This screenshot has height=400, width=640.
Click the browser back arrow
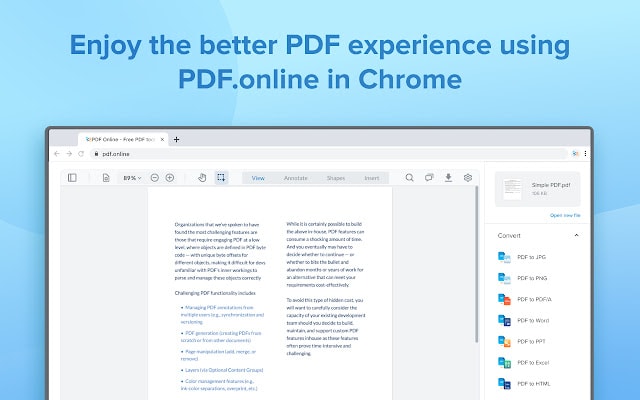click(x=57, y=154)
